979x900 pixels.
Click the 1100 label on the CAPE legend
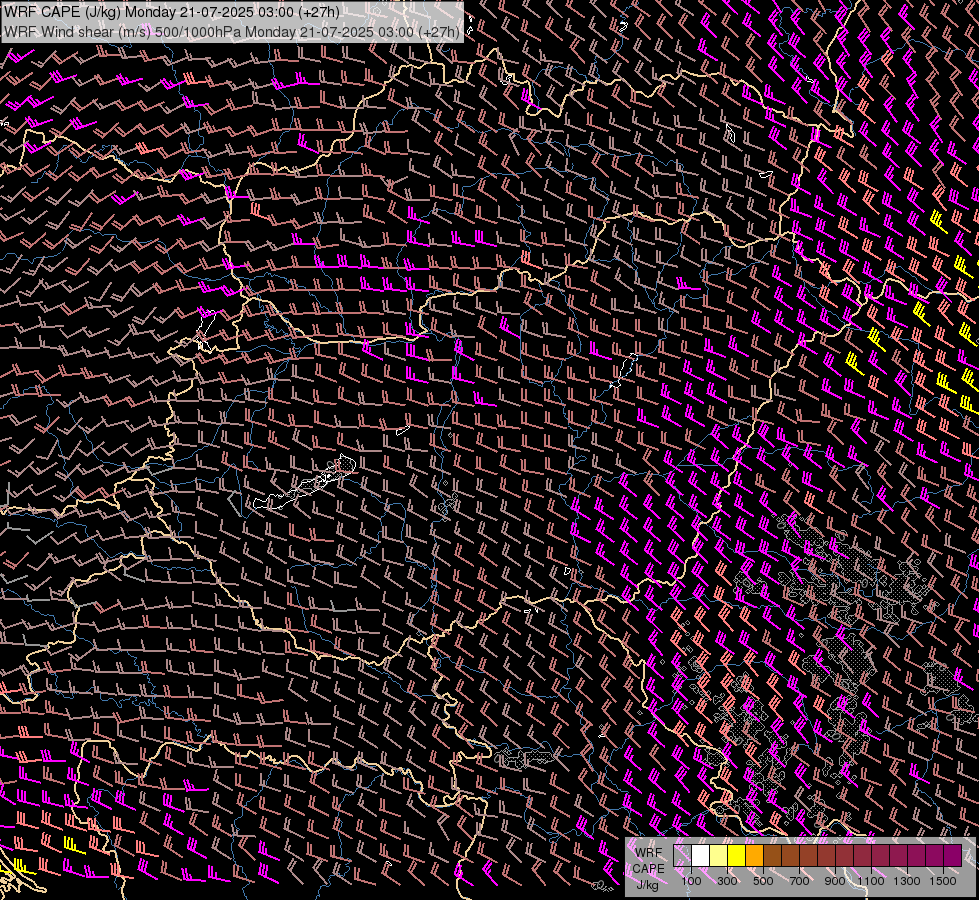point(870,881)
